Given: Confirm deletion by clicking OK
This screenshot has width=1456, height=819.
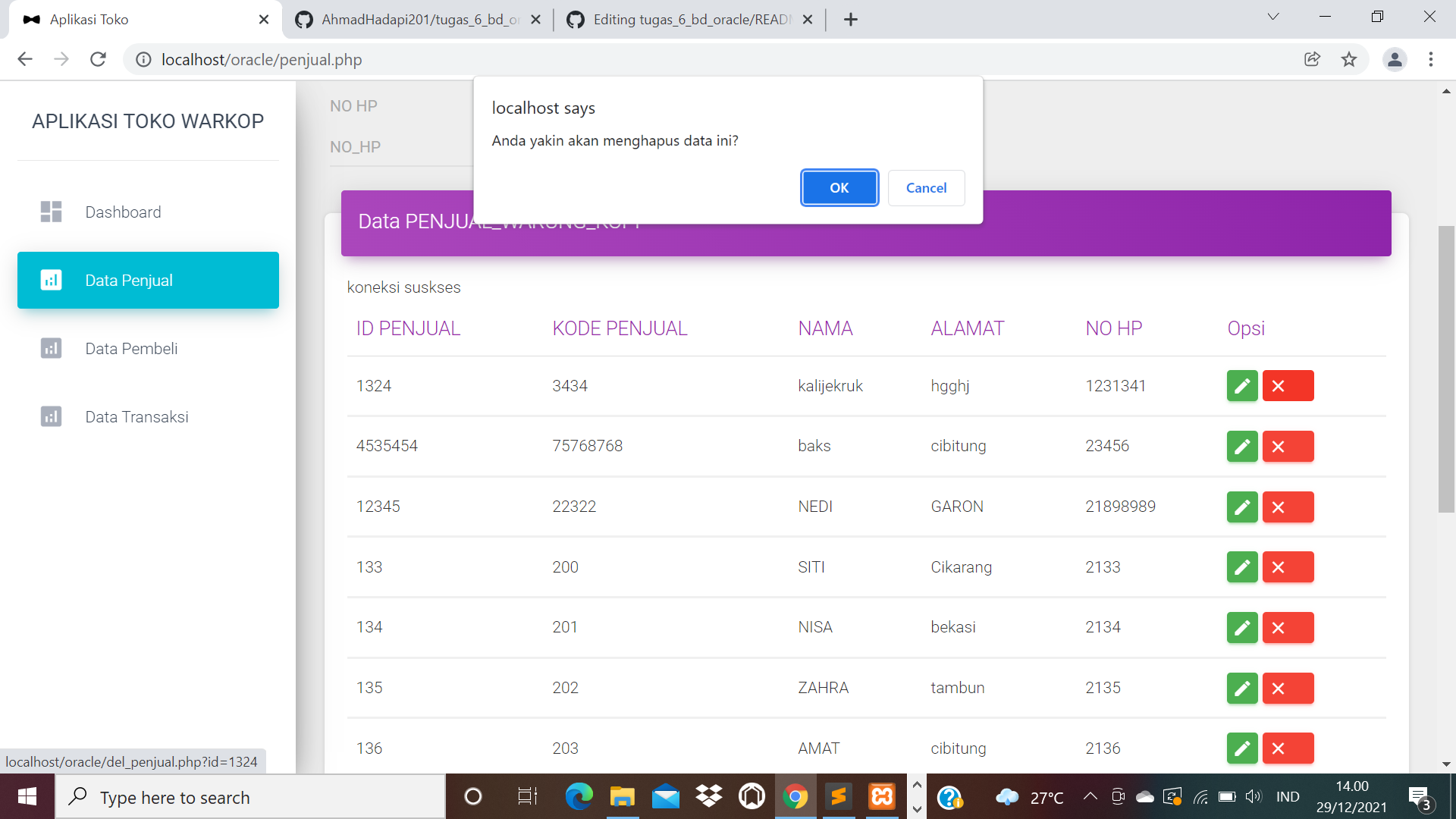Looking at the screenshot, I should tap(839, 187).
